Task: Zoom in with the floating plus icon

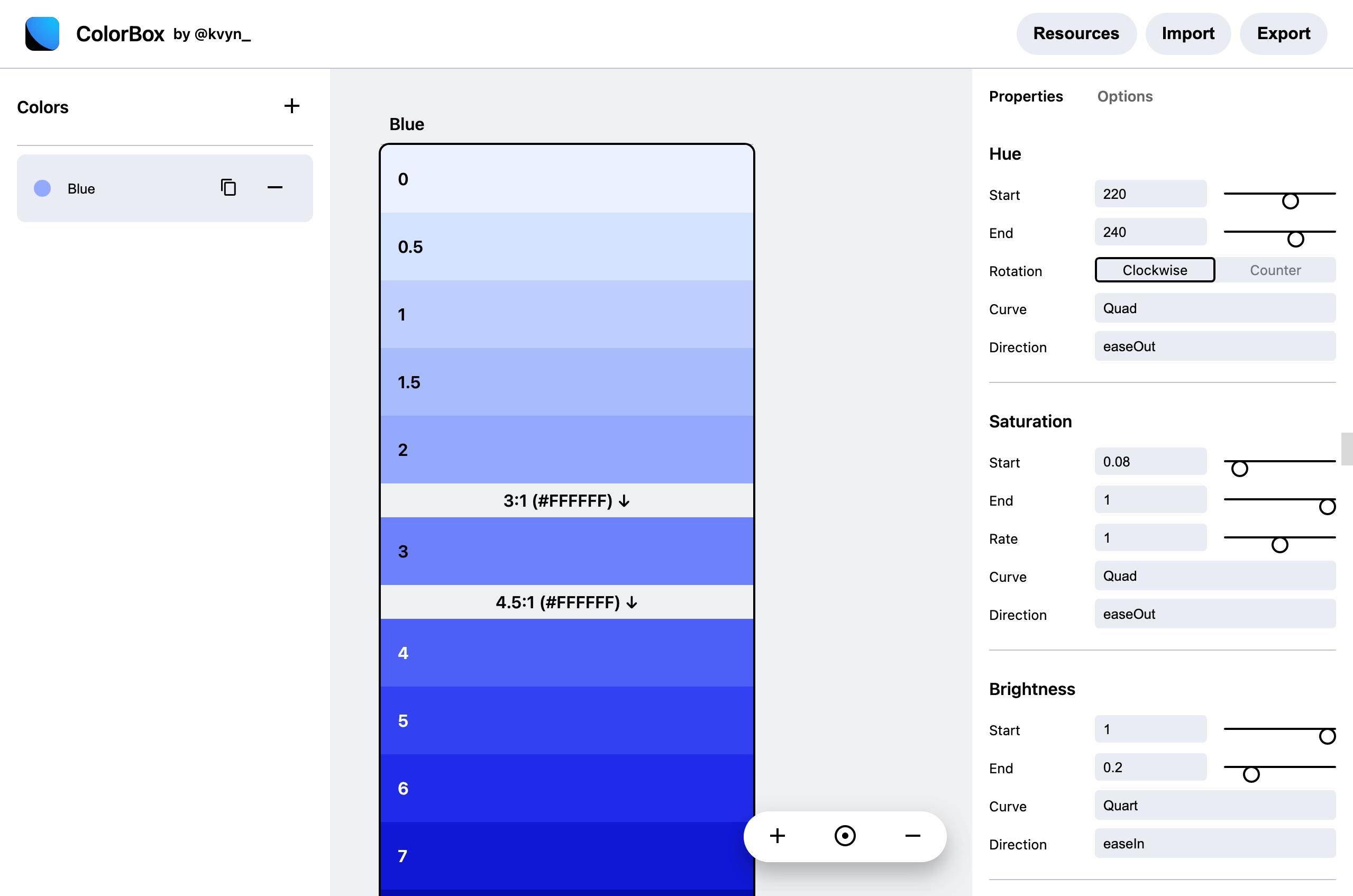Action: click(777, 836)
